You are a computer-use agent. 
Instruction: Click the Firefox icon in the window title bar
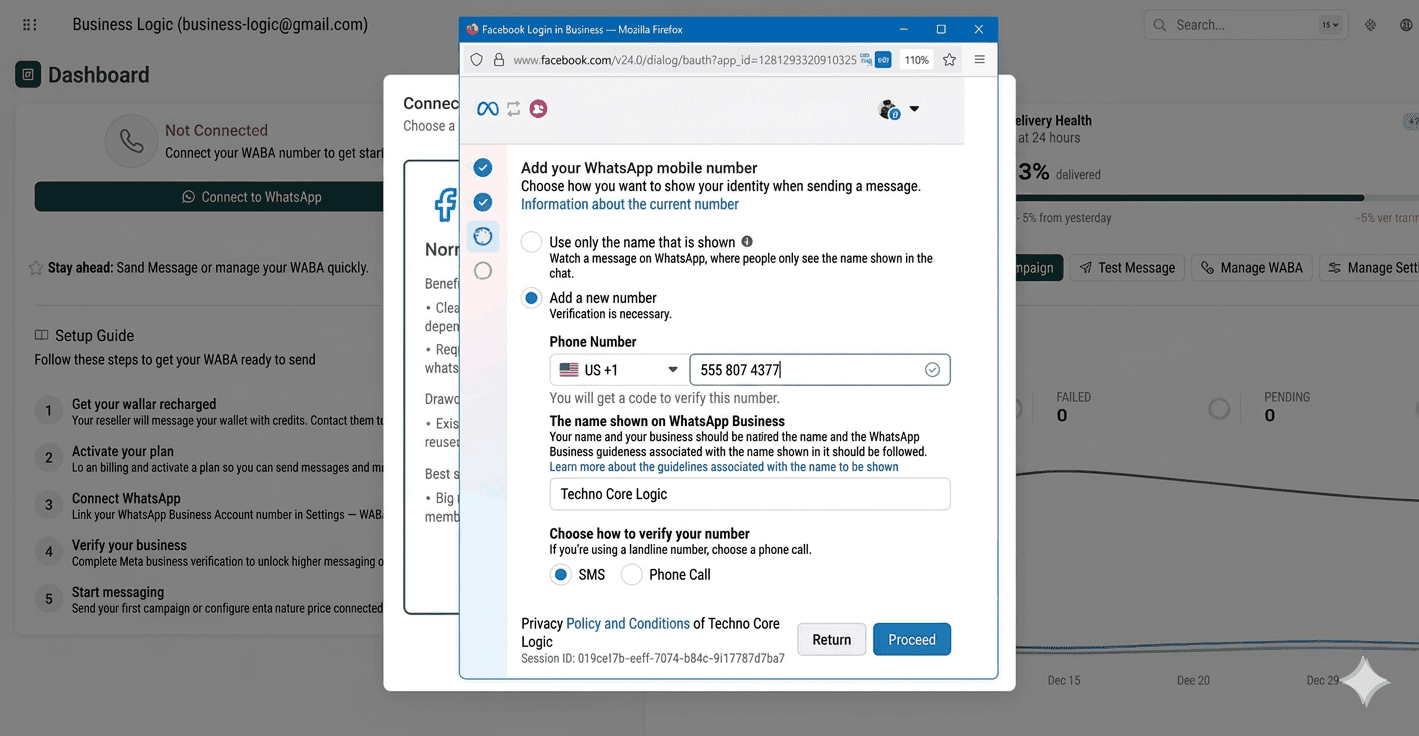472,30
